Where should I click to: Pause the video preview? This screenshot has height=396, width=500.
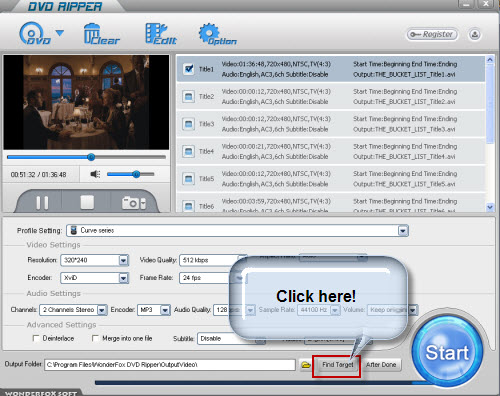pyautogui.click(x=42, y=202)
